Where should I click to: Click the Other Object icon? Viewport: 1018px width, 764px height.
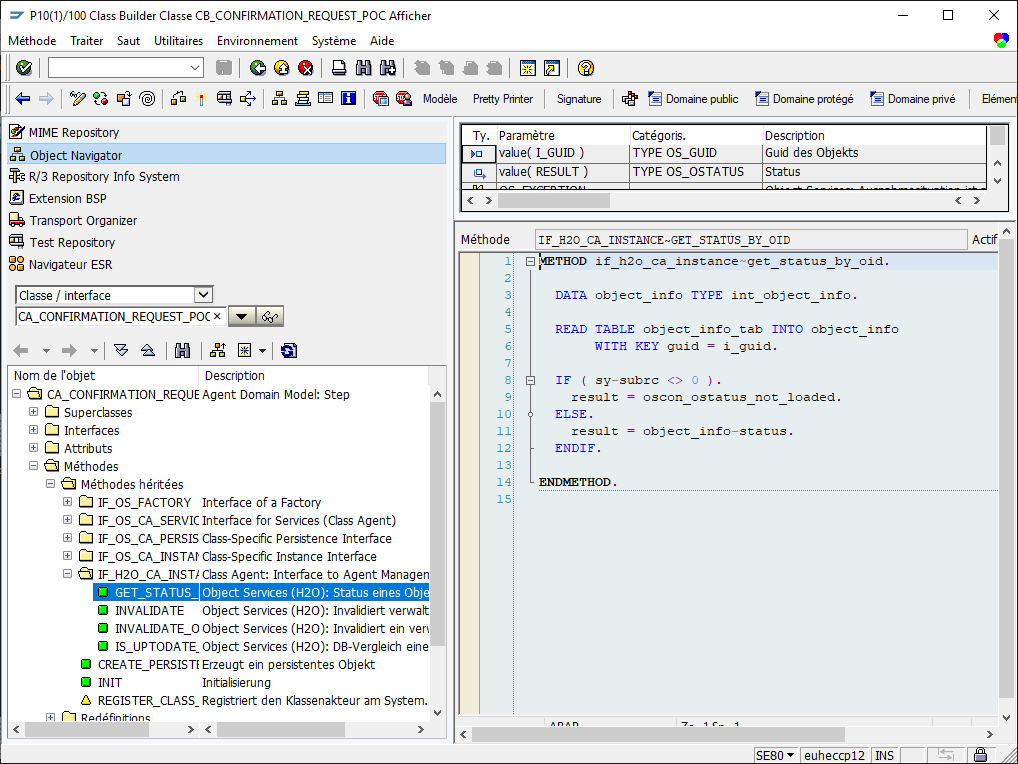(x=124, y=99)
